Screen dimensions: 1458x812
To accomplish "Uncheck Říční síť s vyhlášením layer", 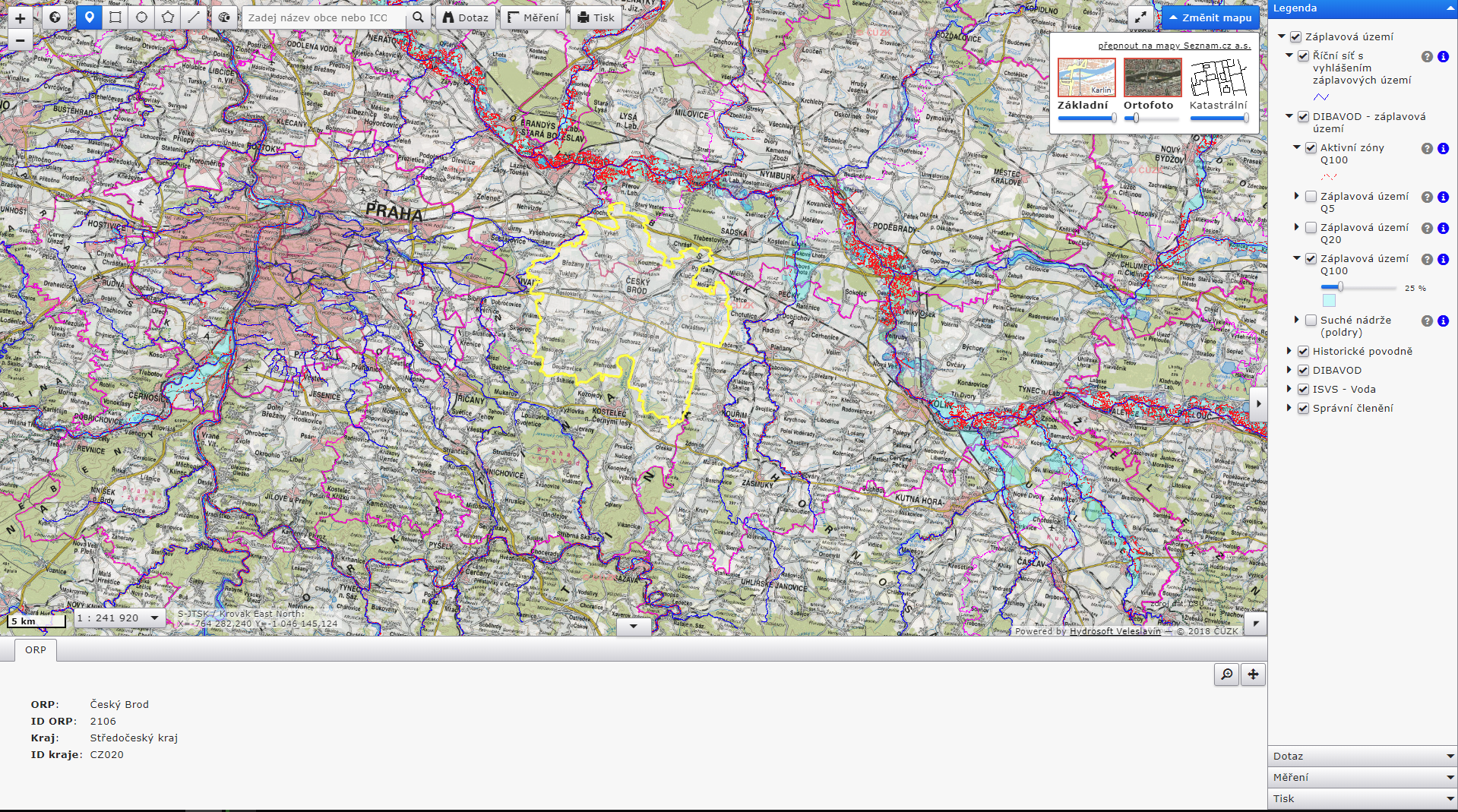I will pos(1303,55).
